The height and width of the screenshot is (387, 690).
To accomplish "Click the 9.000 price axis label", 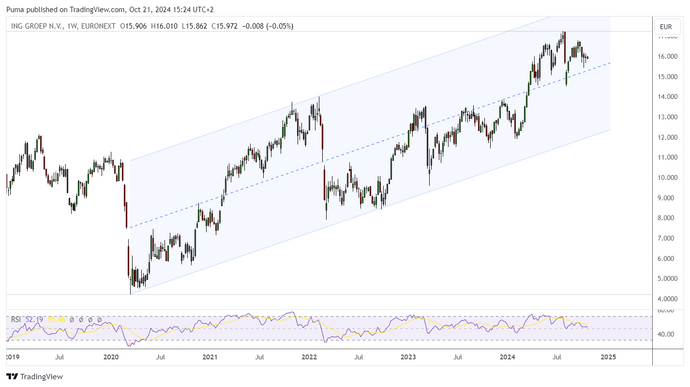I will pos(667,198).
